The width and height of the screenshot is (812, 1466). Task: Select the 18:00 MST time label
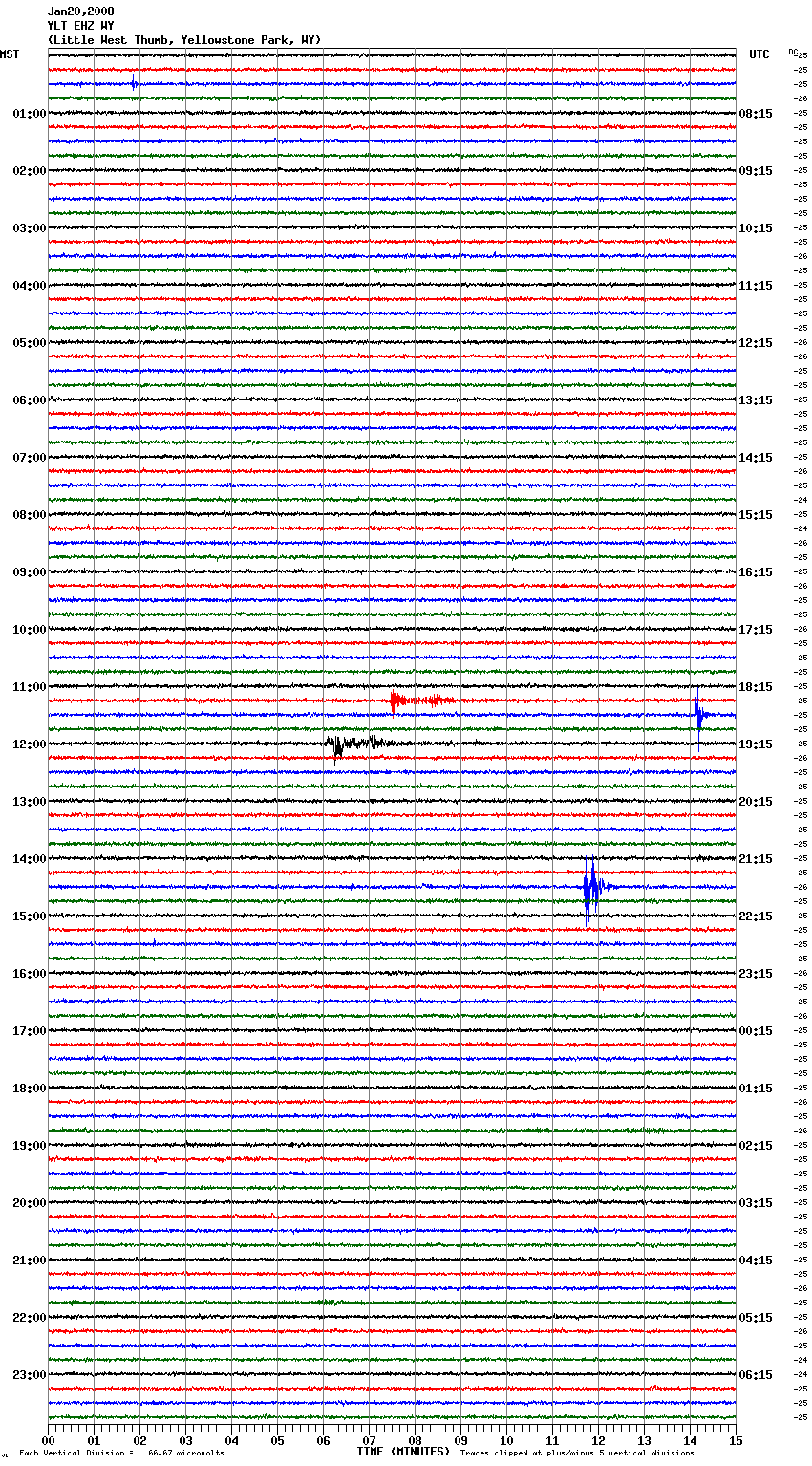29,1089
